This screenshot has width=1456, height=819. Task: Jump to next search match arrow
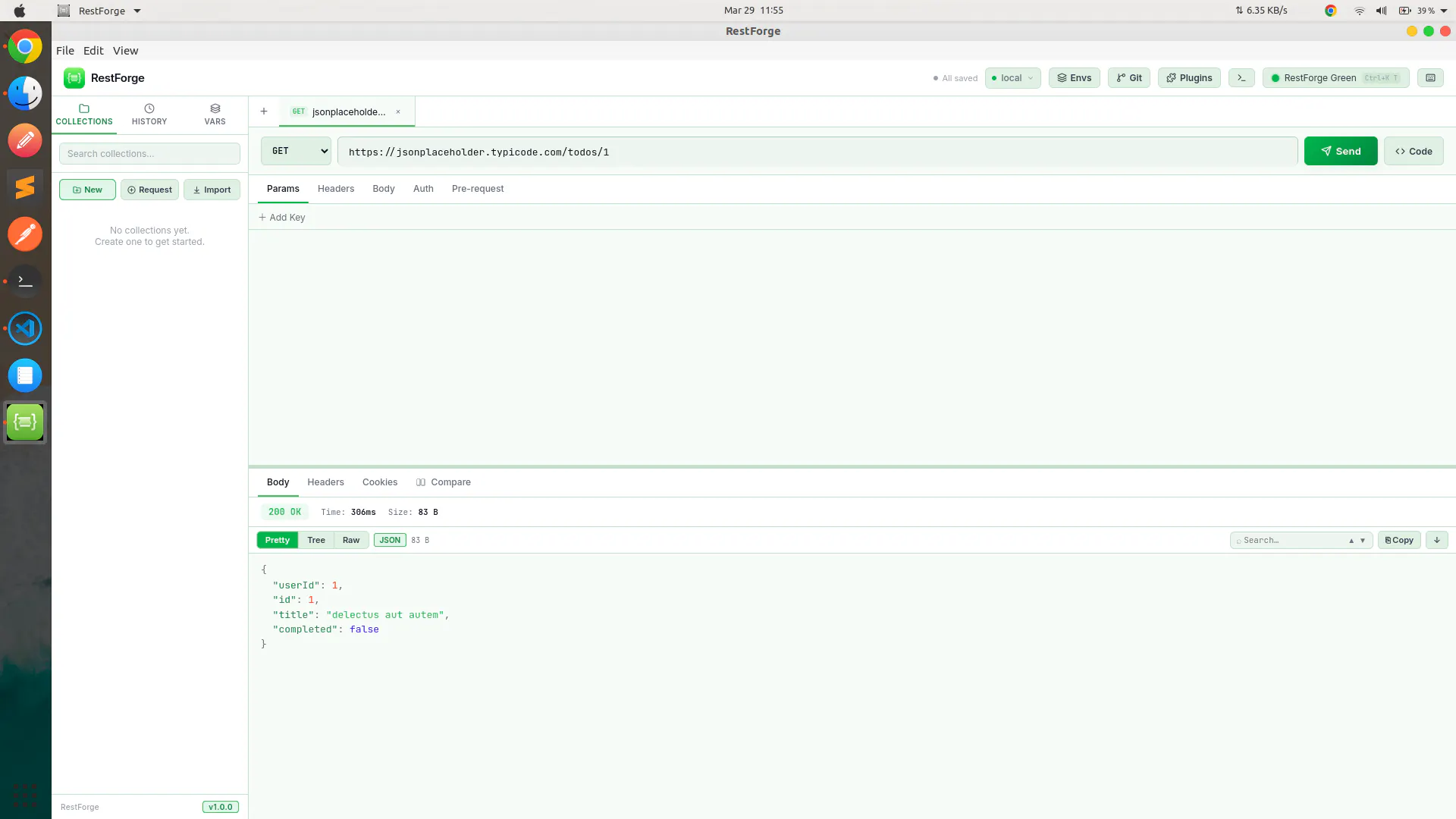pyautogui.click(x=1363, y=541)
